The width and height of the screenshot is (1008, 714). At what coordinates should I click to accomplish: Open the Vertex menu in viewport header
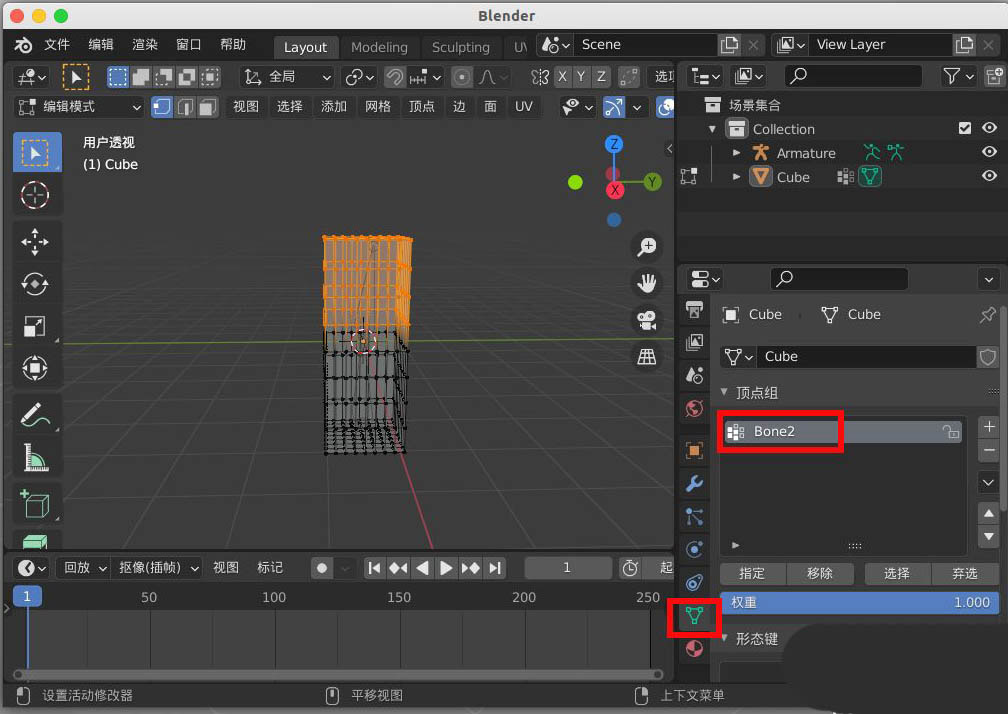[x=422, y=107]
